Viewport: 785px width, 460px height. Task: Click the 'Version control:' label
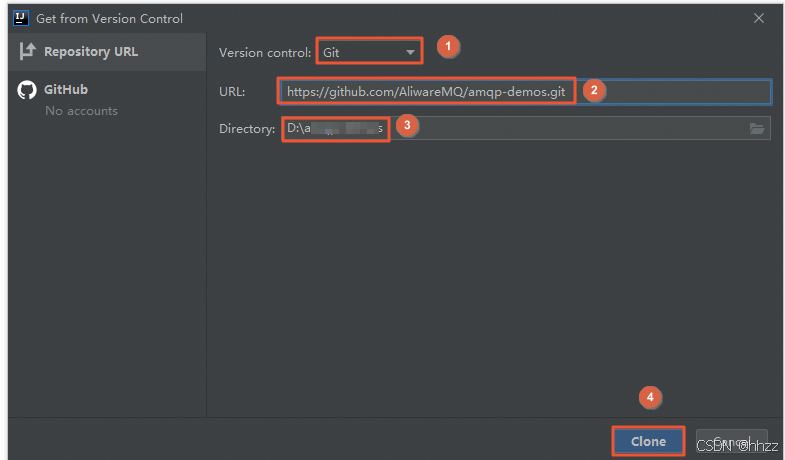pyautogui.click(x=265, y=53)
